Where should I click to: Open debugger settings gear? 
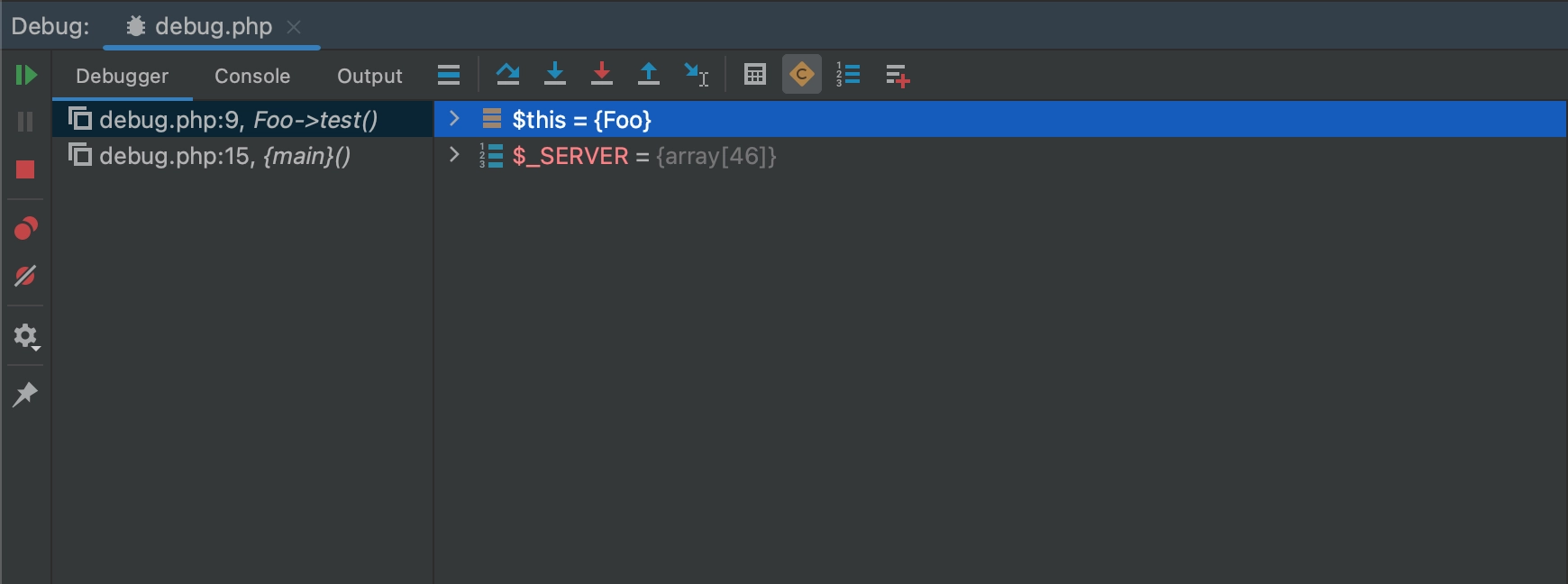pos(25,337)
